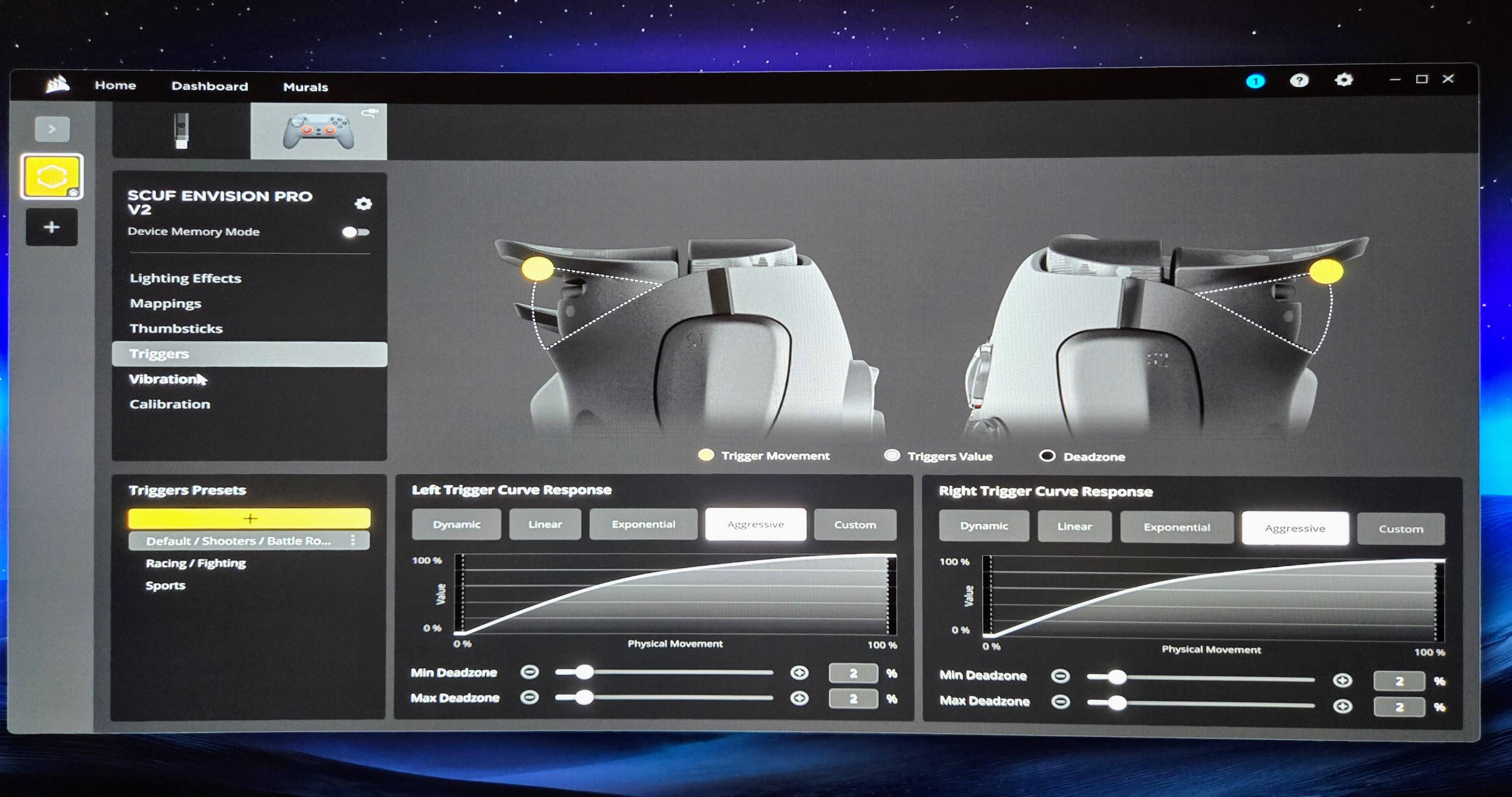The height and width of the screenshot is (797, 1512).
Task: Open SCUF Envision Pro device settings gear
Action: pos(363,203)
